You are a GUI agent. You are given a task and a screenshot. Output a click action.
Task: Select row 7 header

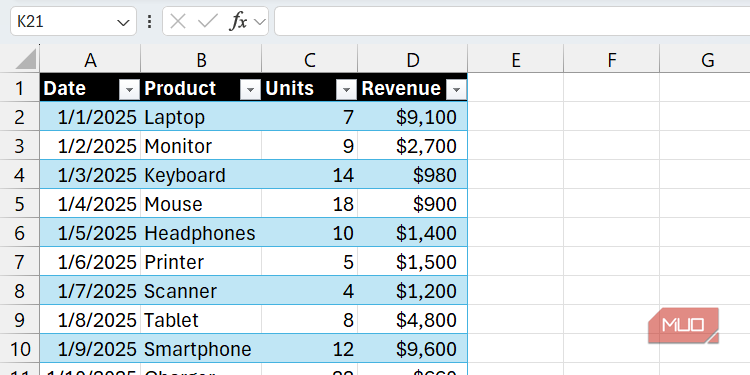tap(20, 262)
